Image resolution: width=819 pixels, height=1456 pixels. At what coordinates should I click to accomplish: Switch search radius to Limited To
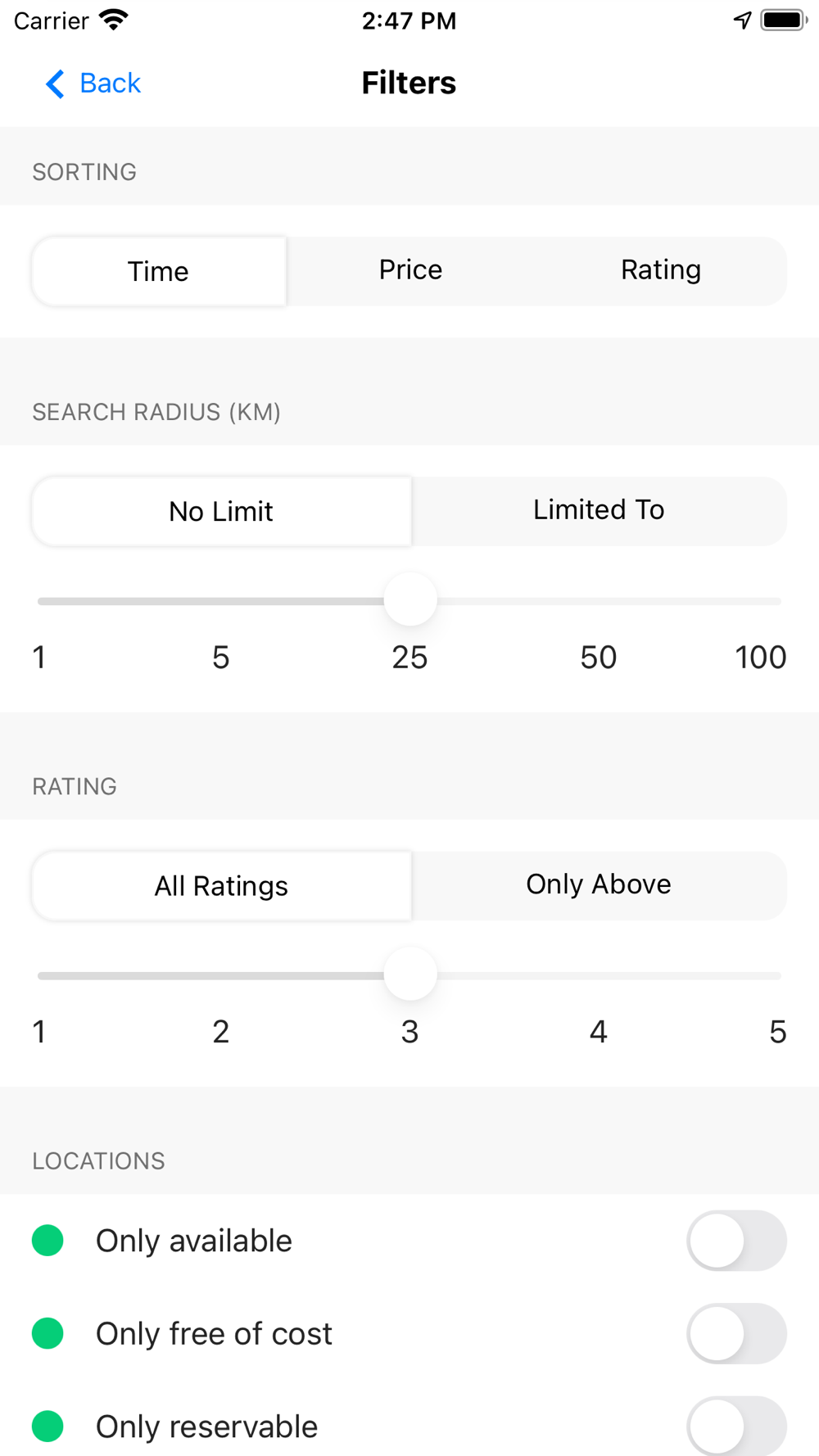click(599, 510)
